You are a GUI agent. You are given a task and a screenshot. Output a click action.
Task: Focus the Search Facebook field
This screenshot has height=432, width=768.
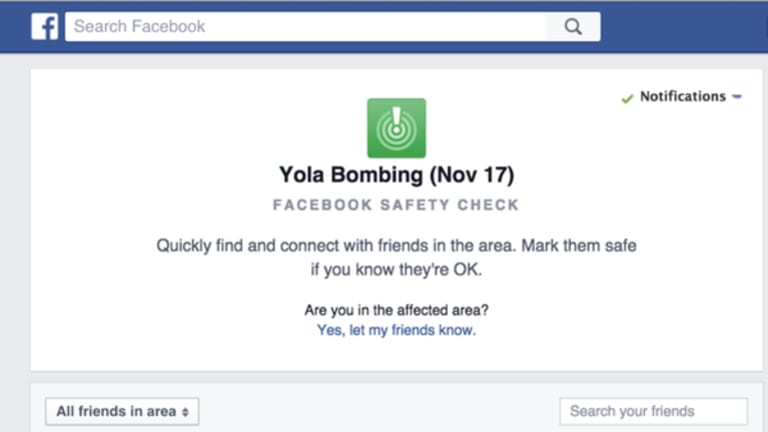tap(305, 26)
